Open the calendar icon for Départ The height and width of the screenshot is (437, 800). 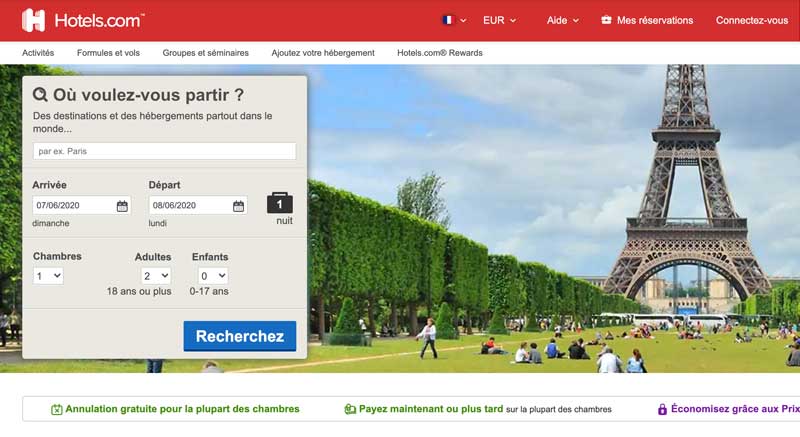pyautogui.click(x=238, y=206)
